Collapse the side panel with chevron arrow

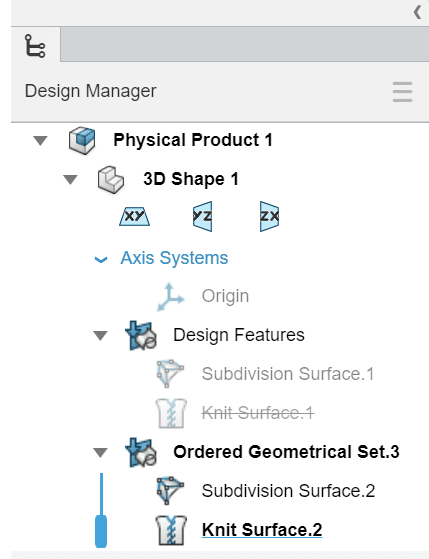pos(417,12)
